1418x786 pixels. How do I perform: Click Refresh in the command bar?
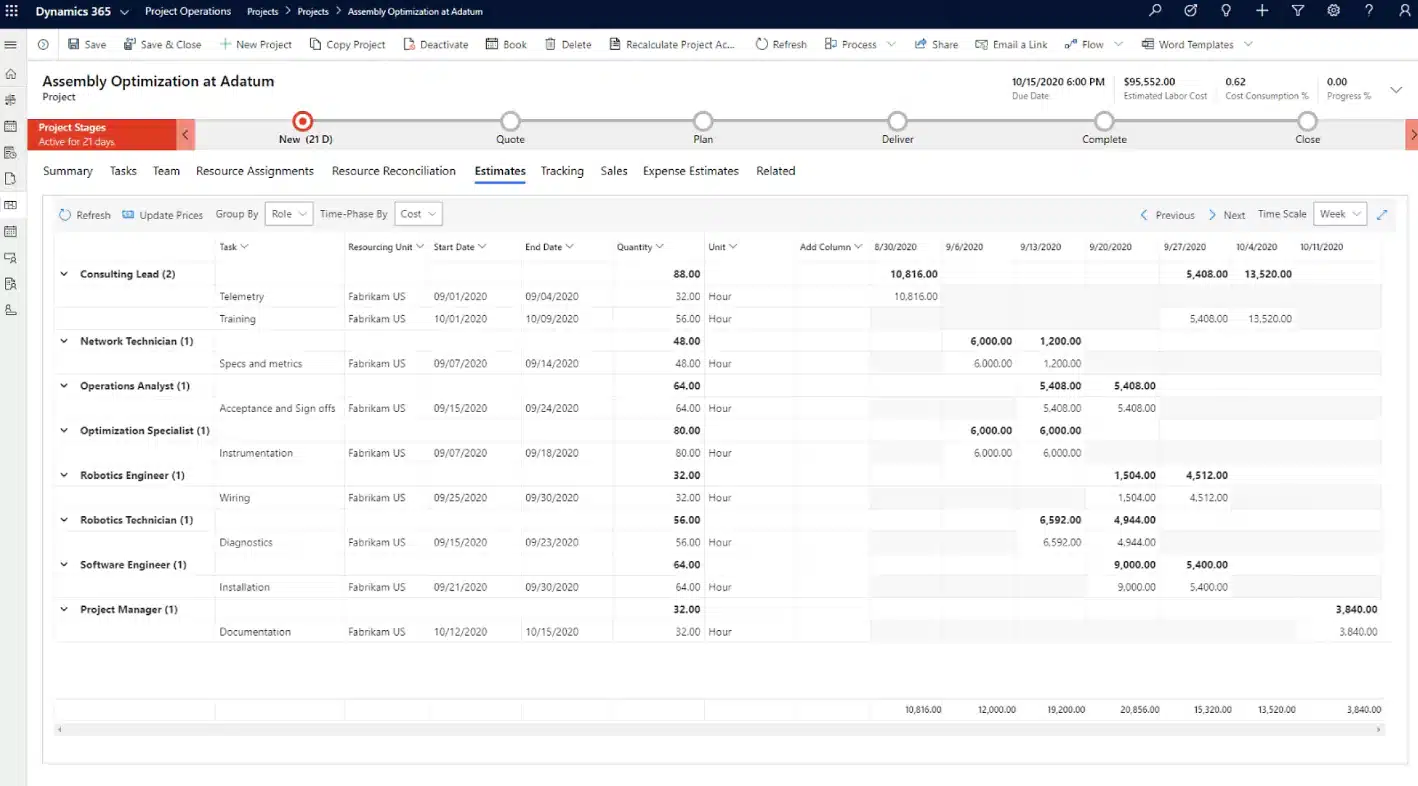pyautogui.click(x=781, y=44)
